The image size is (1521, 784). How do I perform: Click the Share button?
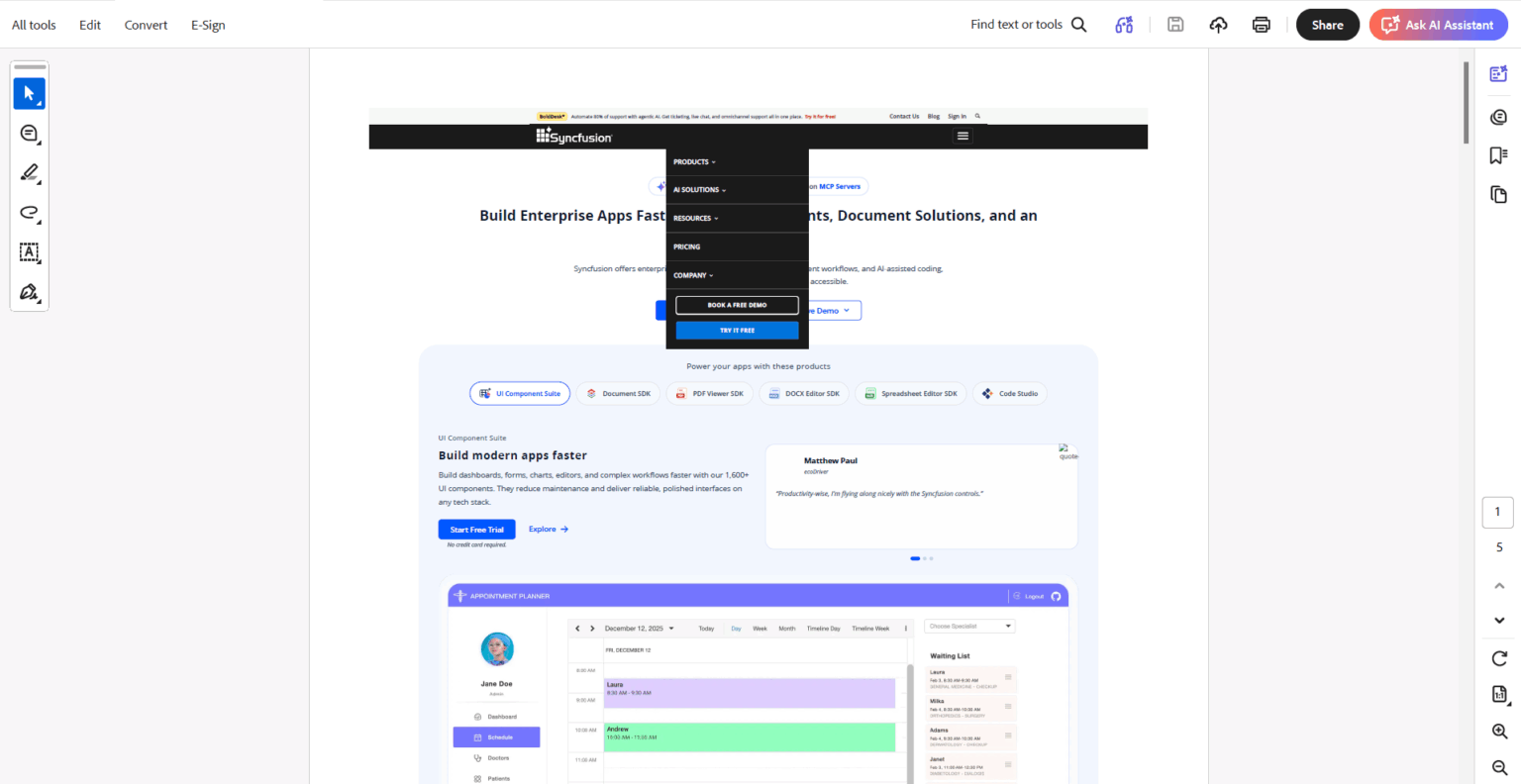click(x=1328, y=25)
